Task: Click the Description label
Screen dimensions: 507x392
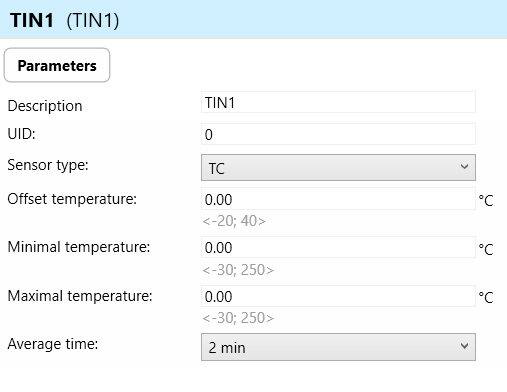Action: 45,106
